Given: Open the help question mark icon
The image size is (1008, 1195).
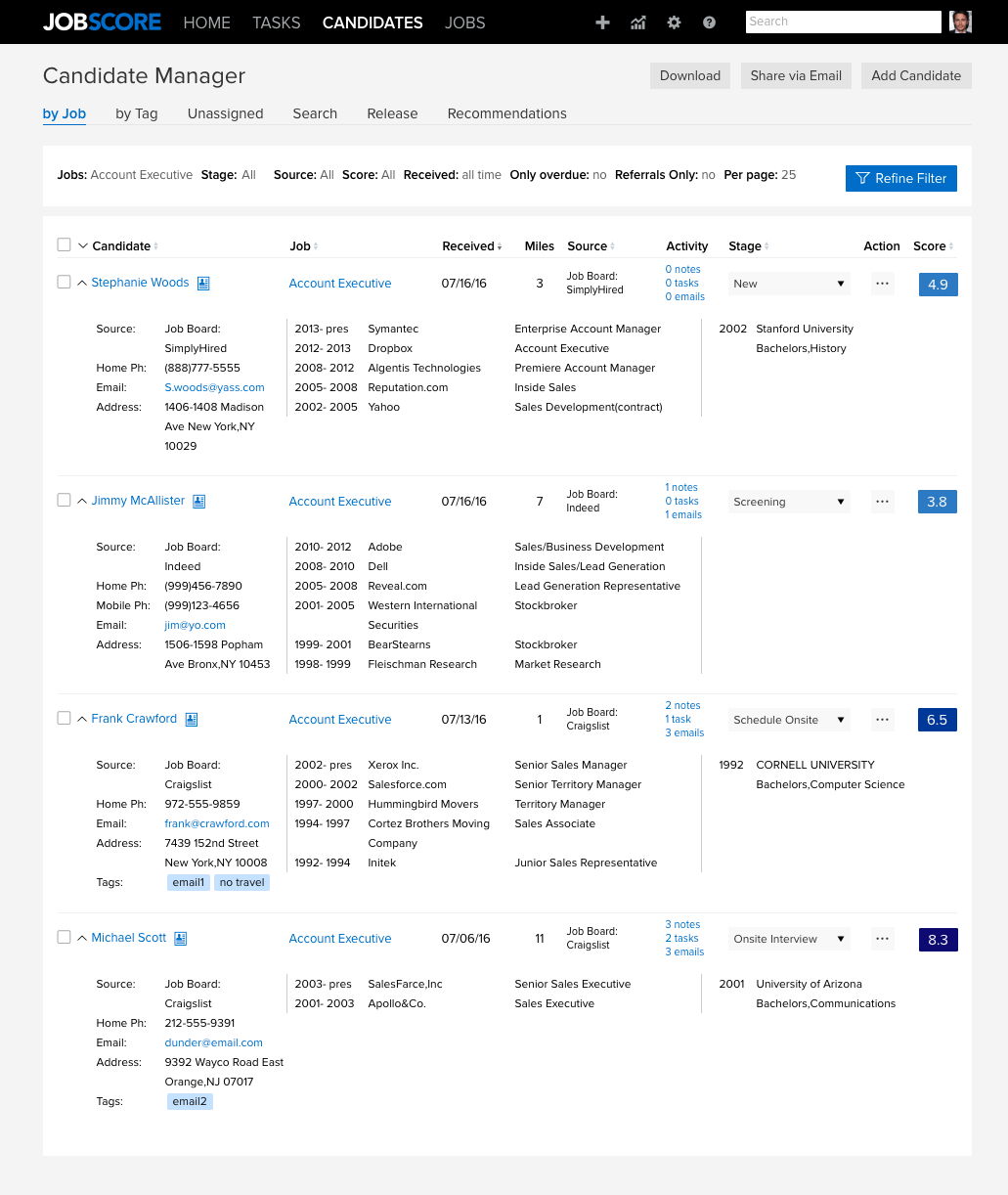Looking at the screenshot, I should [x=709, y=22].
